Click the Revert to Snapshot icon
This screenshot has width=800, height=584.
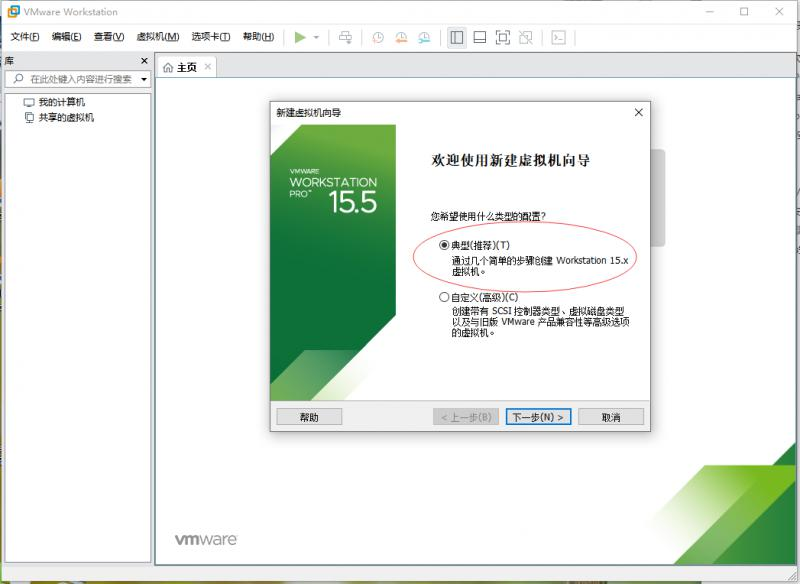pos(402,37)
